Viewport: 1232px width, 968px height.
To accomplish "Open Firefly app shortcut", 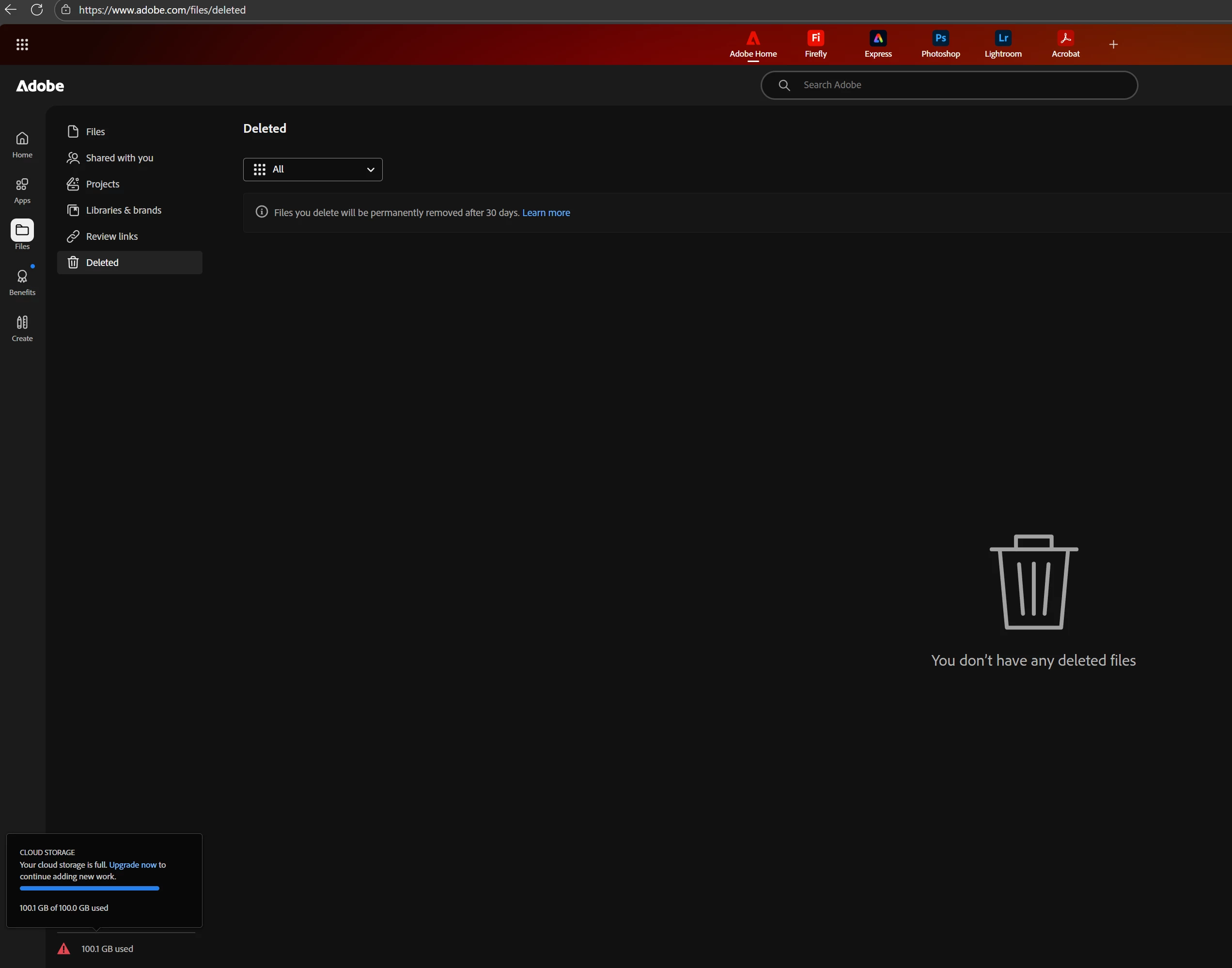I will [815, 44].
